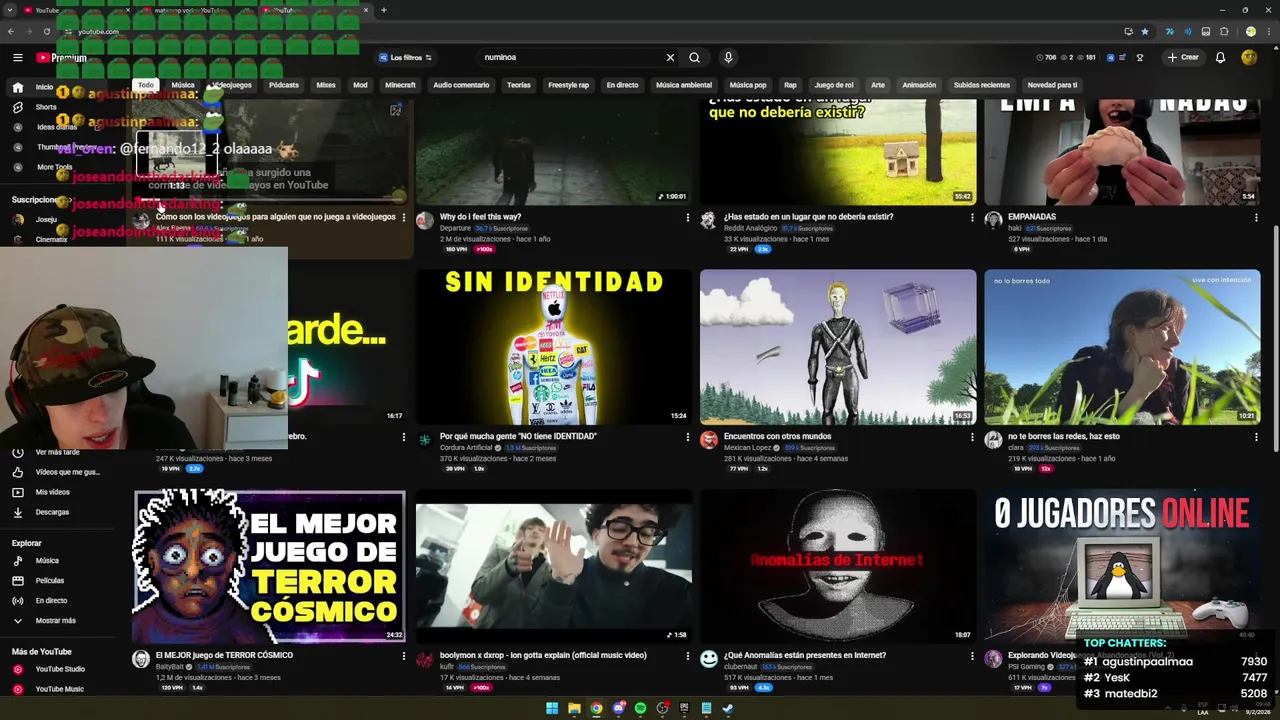The image size is (1280, 720).
Task: Select the Juego de rol filter chip
Action: pos(834,85)
